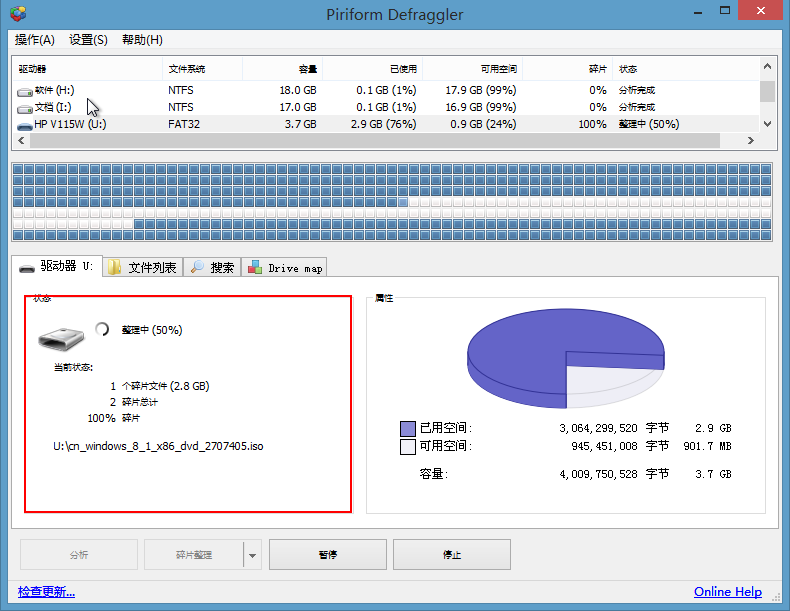The height and width of the screenshot is (611, 790).
Task: Select the 文档 (I:) drive icon
Action: click(x=25, y=109)
